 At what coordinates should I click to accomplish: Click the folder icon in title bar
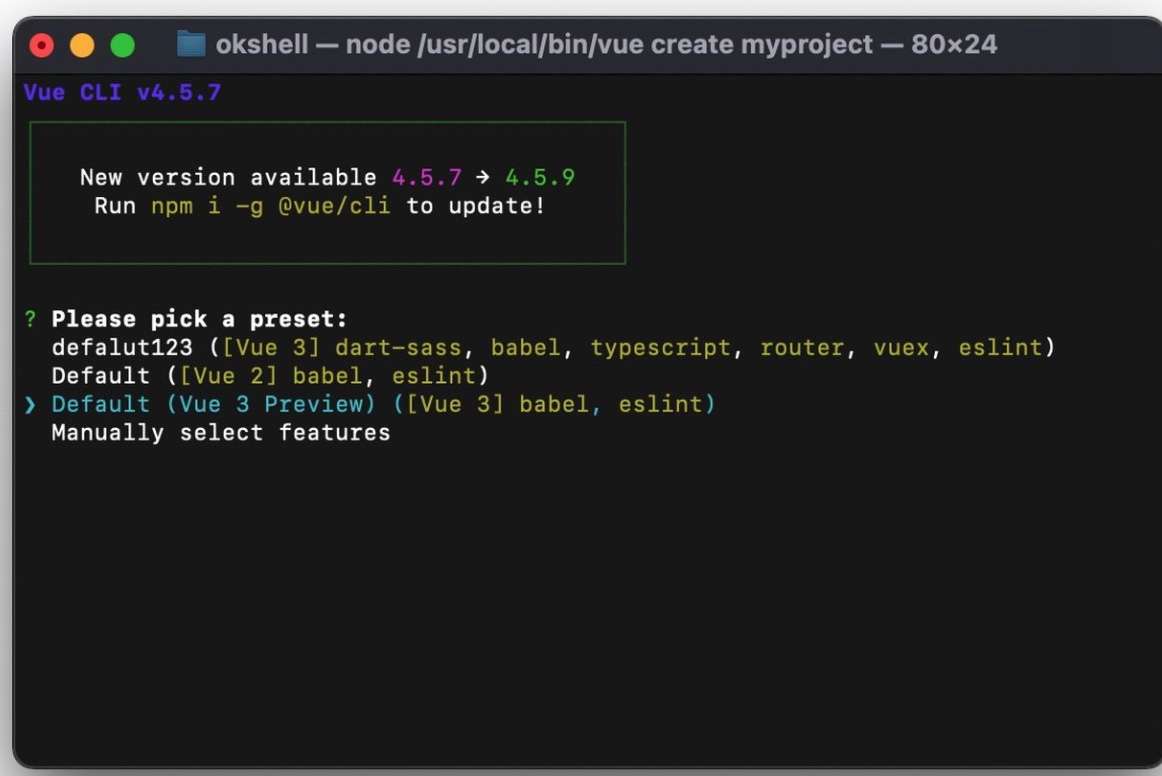tap(190, 45)
